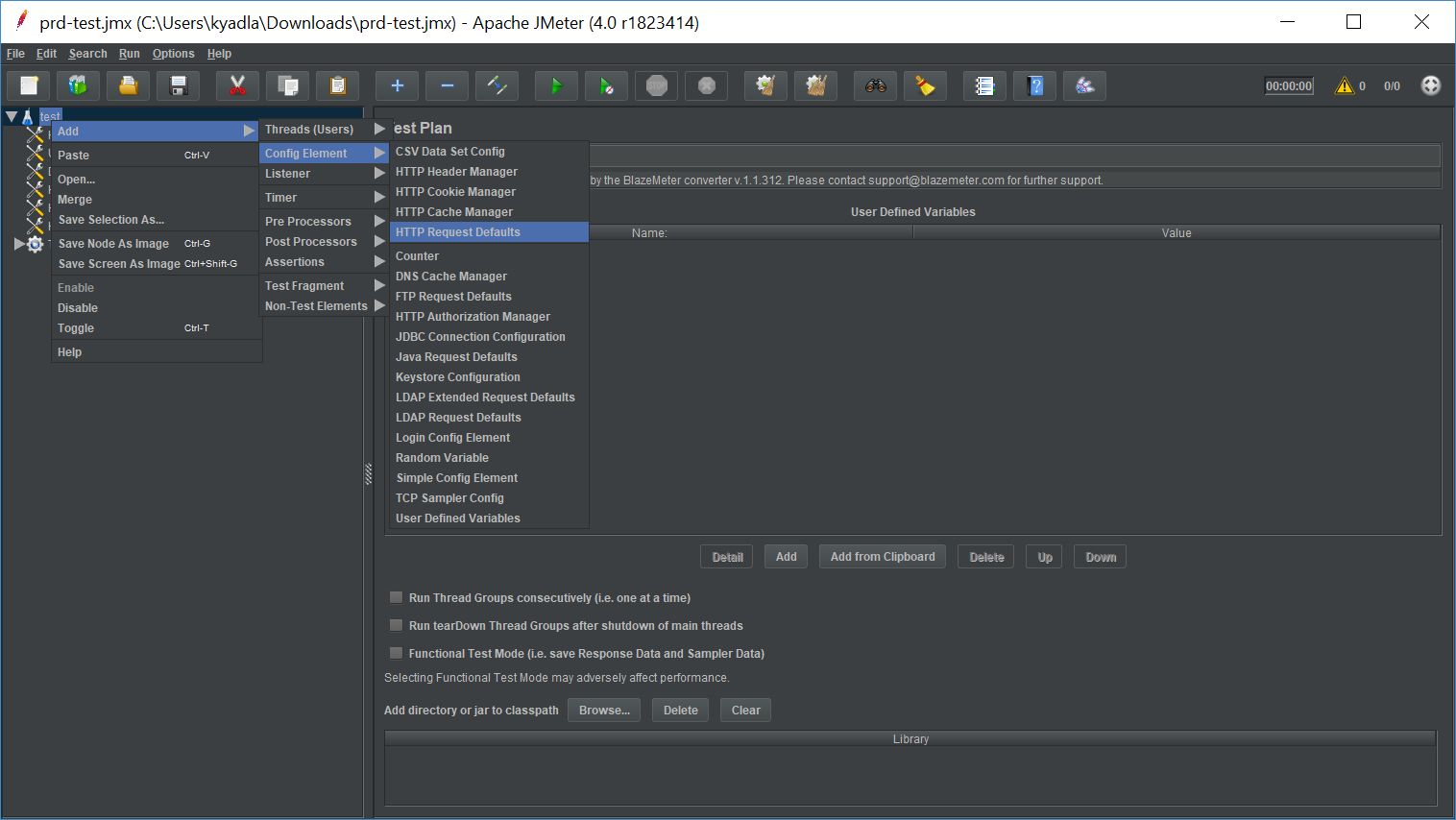Screen dimensions: 1456x820
Task: Click the blue Help question mark icon
Action: pos(1034,85)
